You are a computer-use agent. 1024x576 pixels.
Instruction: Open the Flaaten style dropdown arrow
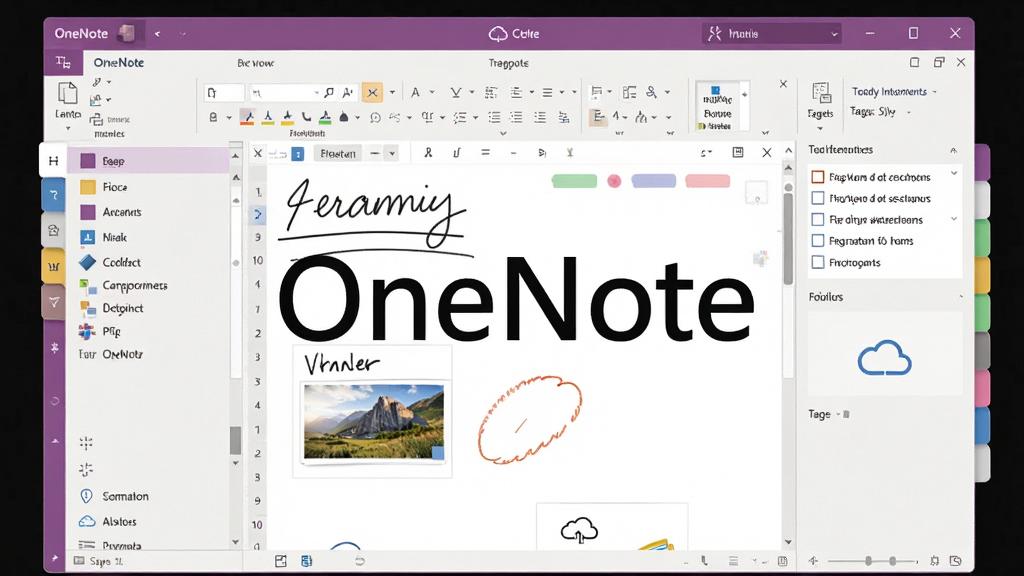(392, 153)
